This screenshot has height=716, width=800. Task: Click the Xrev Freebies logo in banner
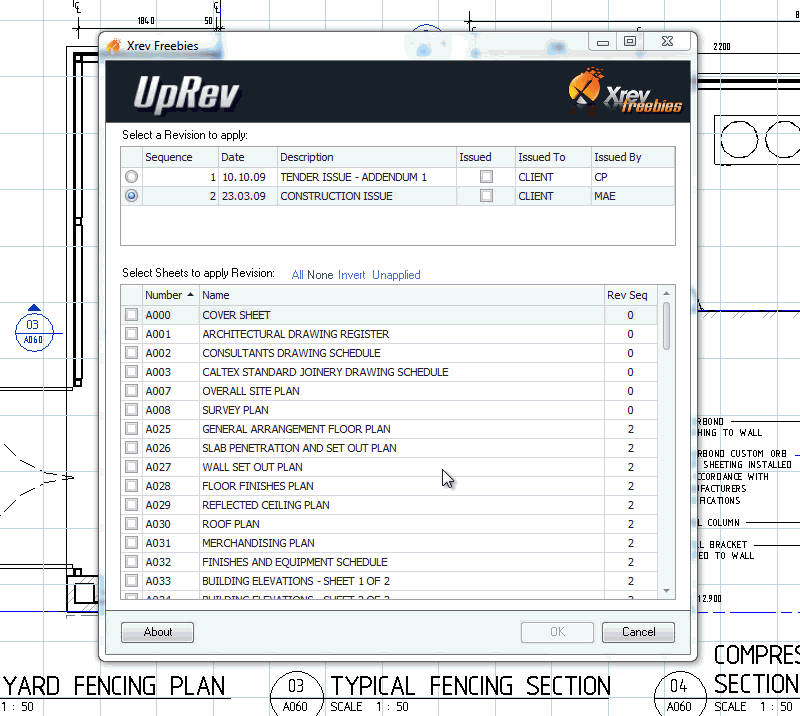[626, 93]
